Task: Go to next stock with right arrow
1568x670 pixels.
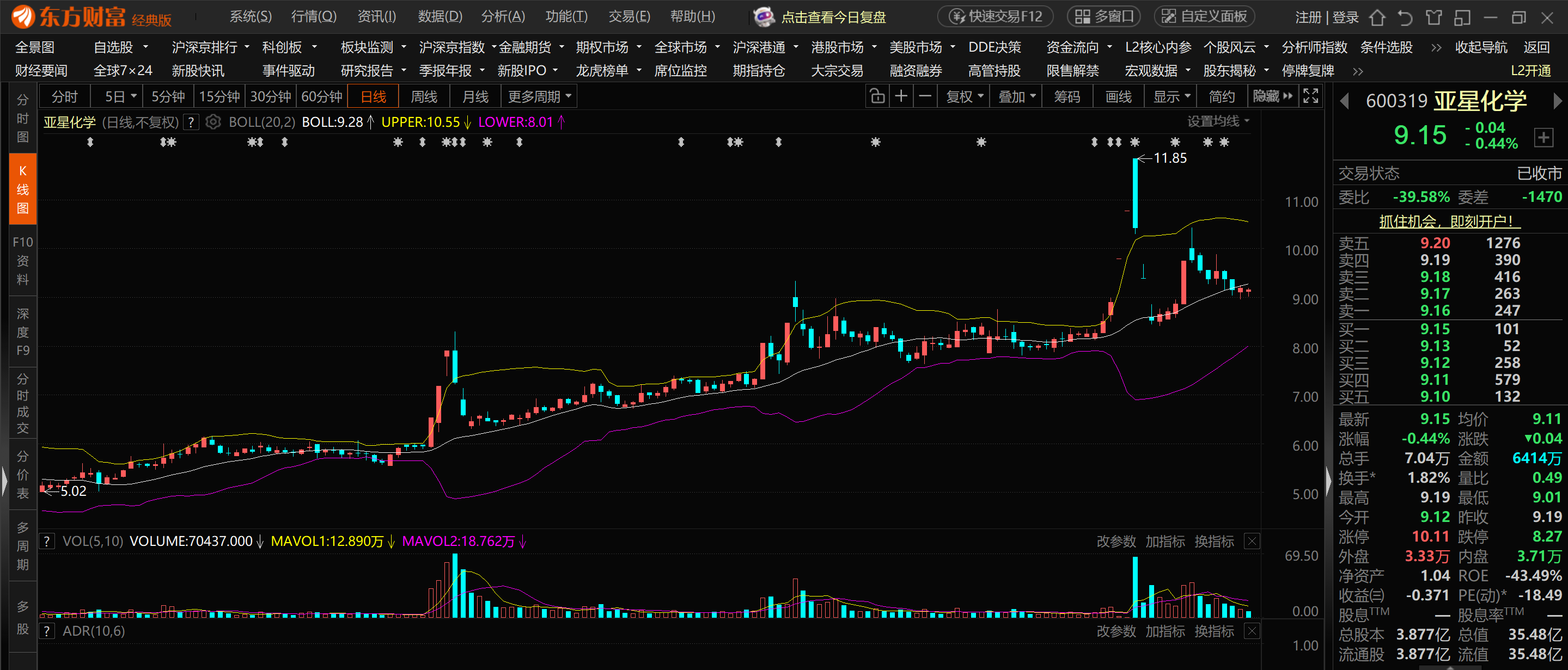Action: [x=1557, y=101]
